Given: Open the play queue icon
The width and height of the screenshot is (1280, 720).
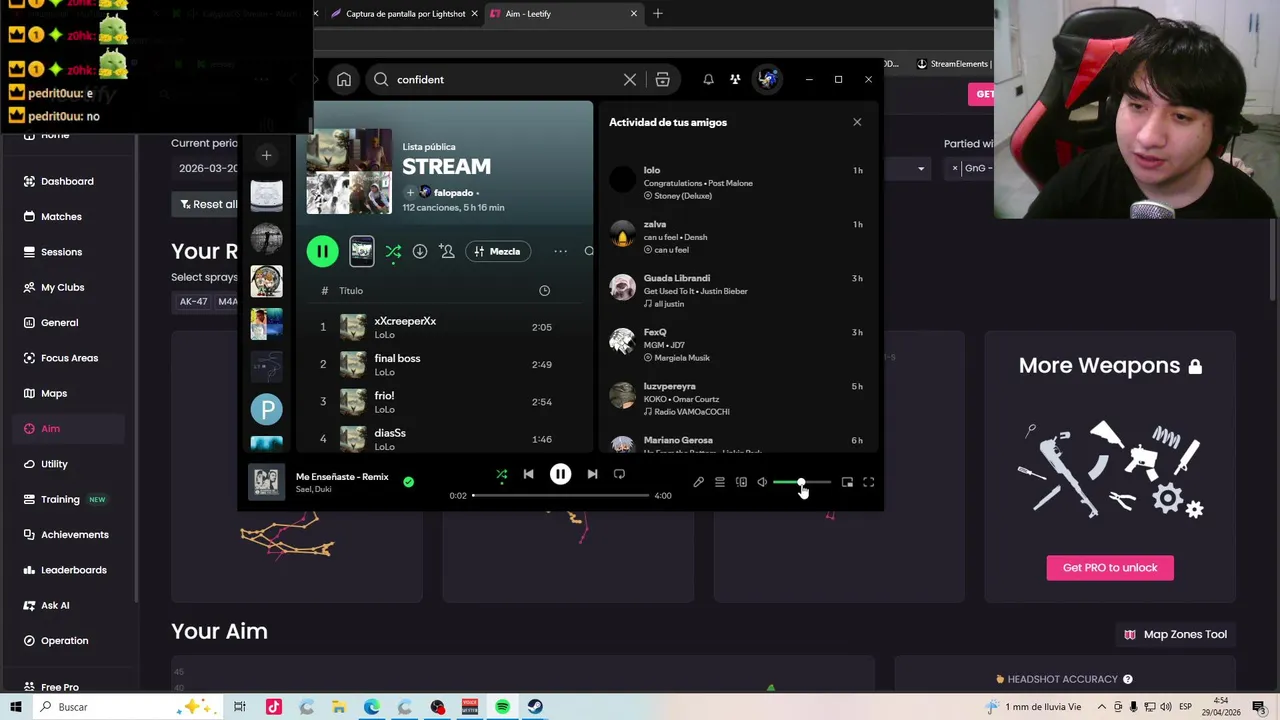Looking at the screenshot, I should point(719,482).
